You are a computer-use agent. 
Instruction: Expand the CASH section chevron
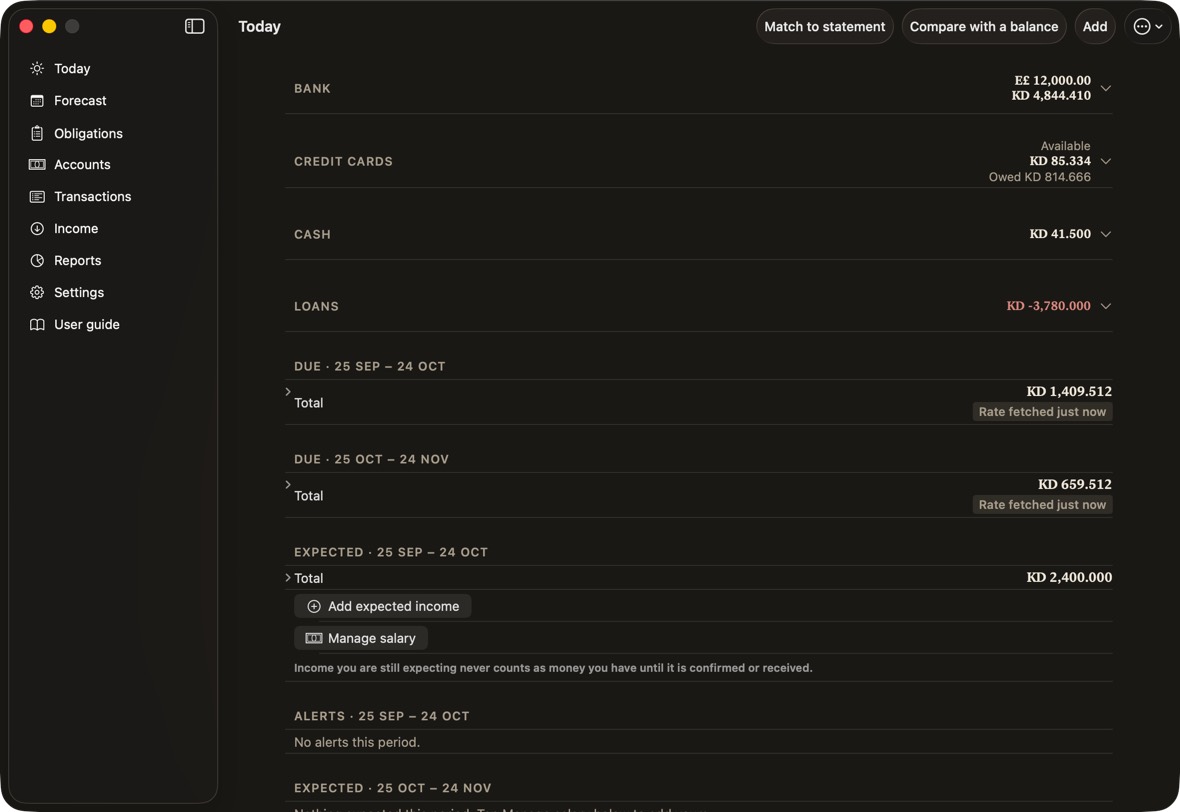click(1105, 234)
